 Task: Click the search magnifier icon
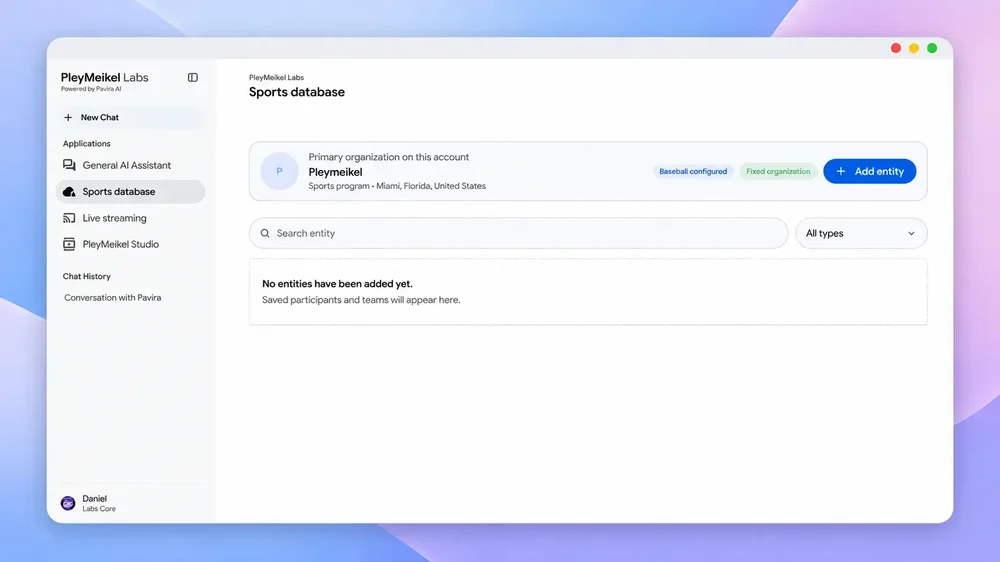[x=265, y=233]
